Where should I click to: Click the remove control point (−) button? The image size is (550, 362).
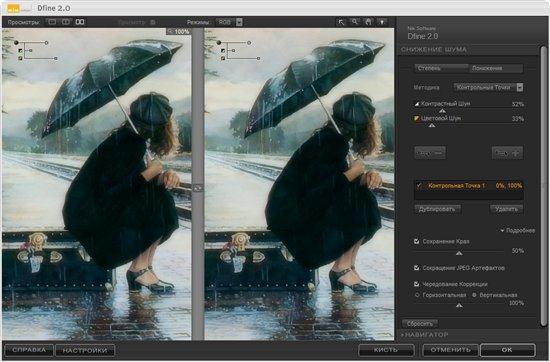tap(430, 153)
